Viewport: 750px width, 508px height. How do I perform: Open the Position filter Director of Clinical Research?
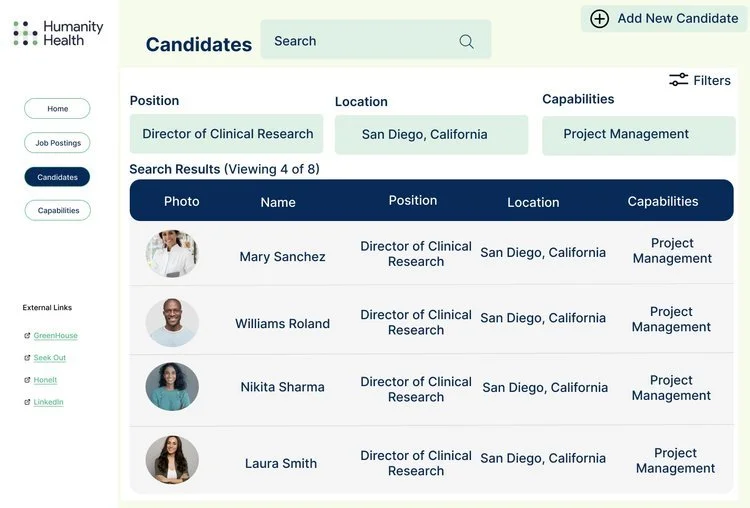coord(226,134)
